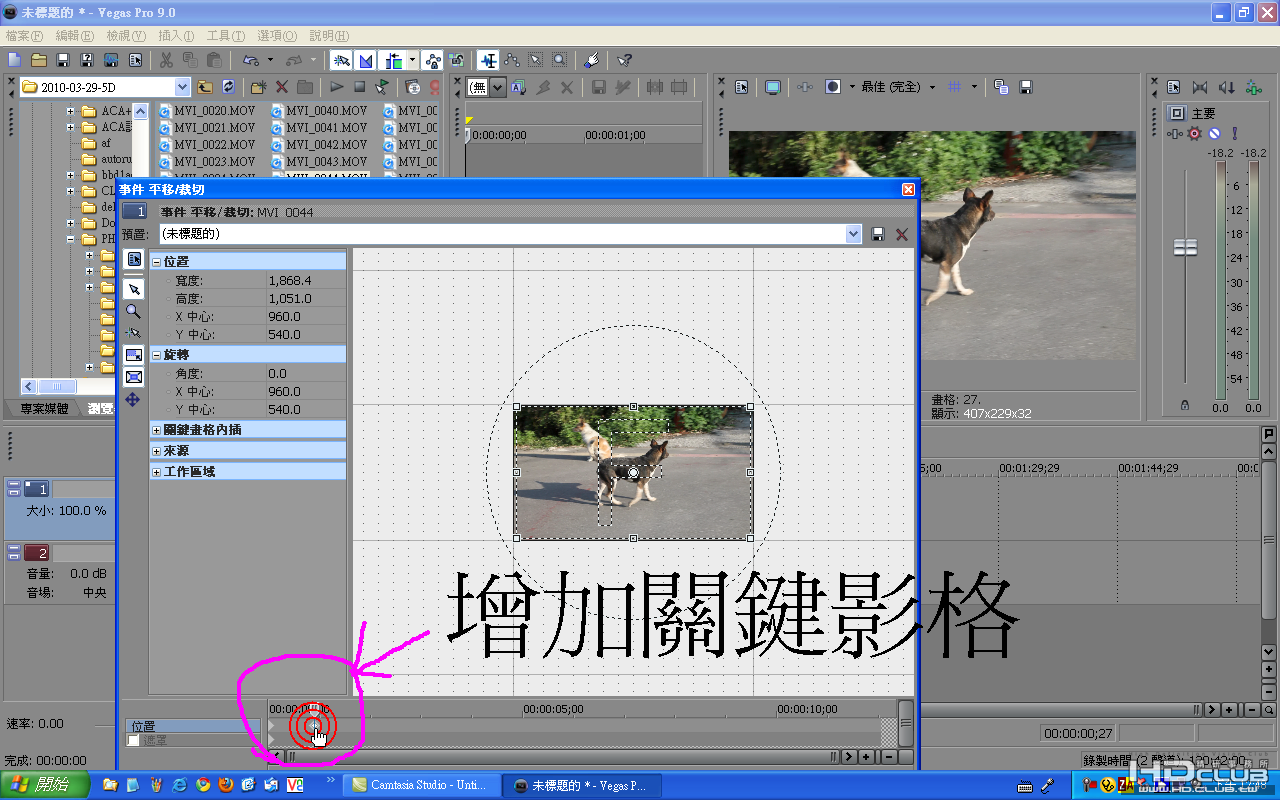The image size is (1280, 800).
Task: Save the preset with the floppy disk icon
Action: [878, 234]
